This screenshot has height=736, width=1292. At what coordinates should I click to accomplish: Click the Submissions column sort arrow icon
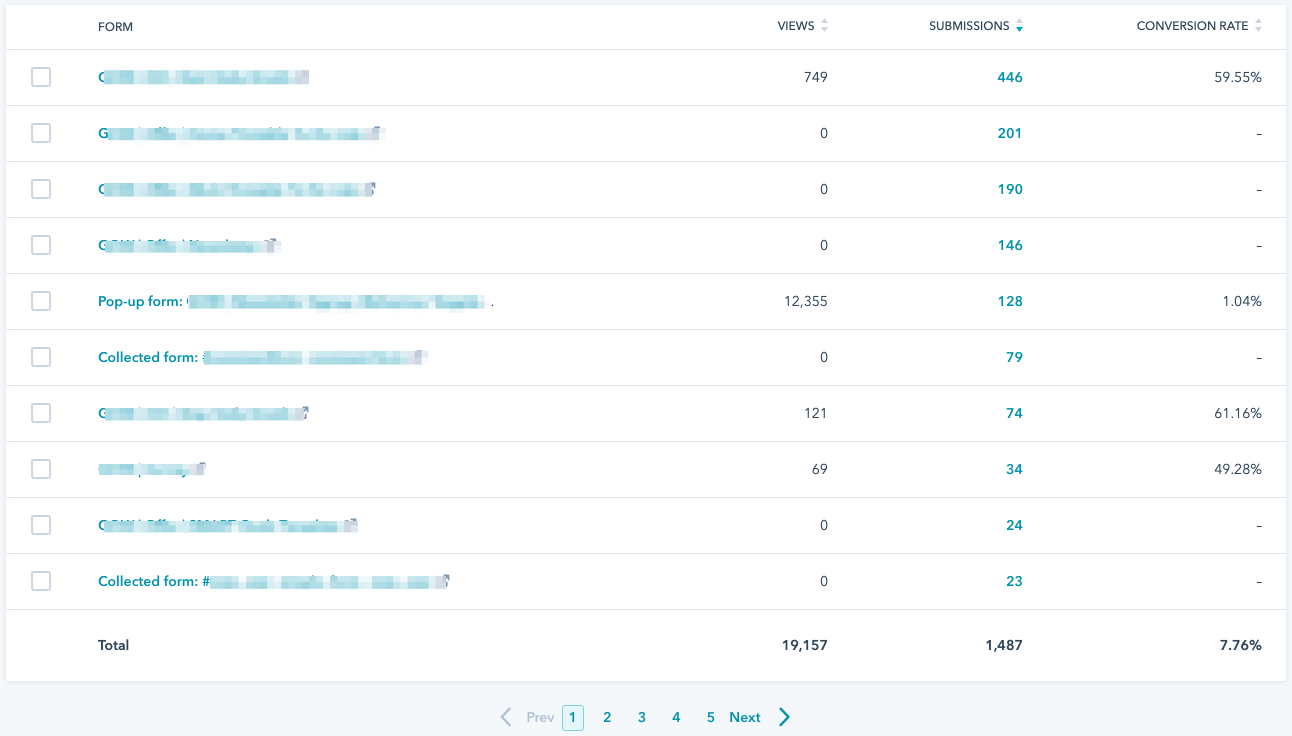pos(1019,26)
